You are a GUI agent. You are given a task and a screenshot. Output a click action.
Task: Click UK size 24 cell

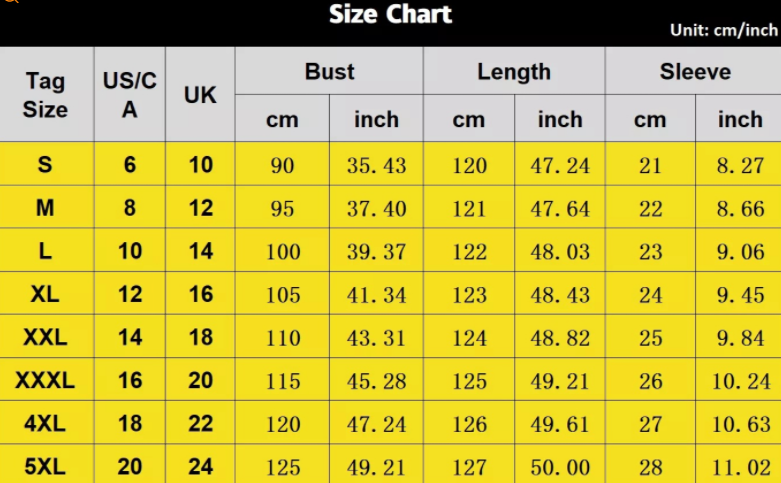201,467
